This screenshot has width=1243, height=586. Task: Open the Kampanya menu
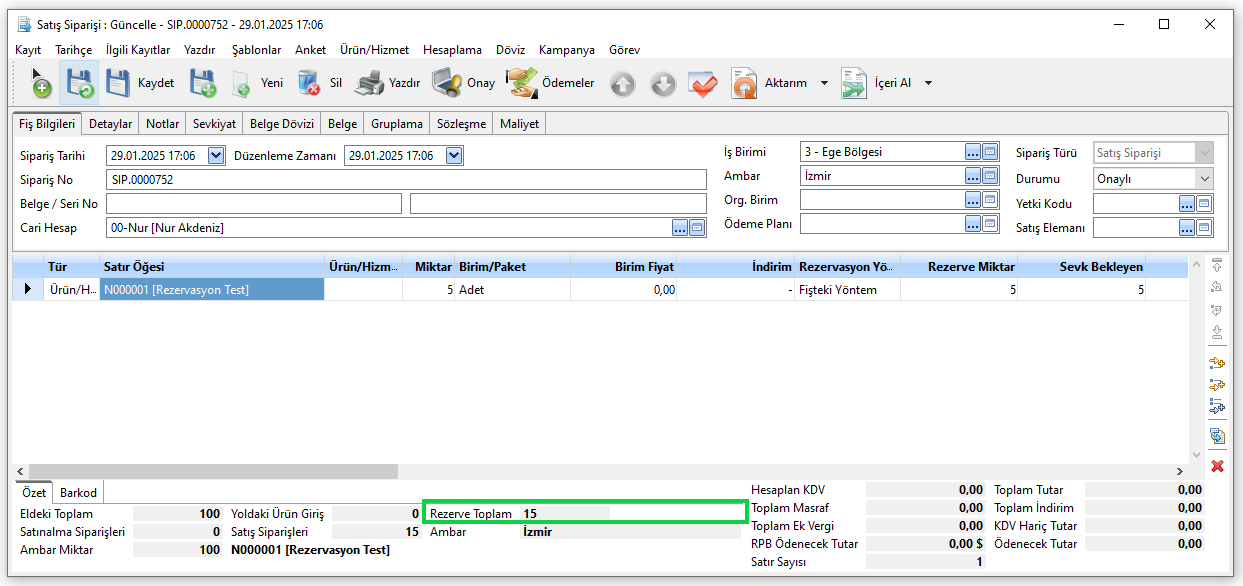point(566,49)
